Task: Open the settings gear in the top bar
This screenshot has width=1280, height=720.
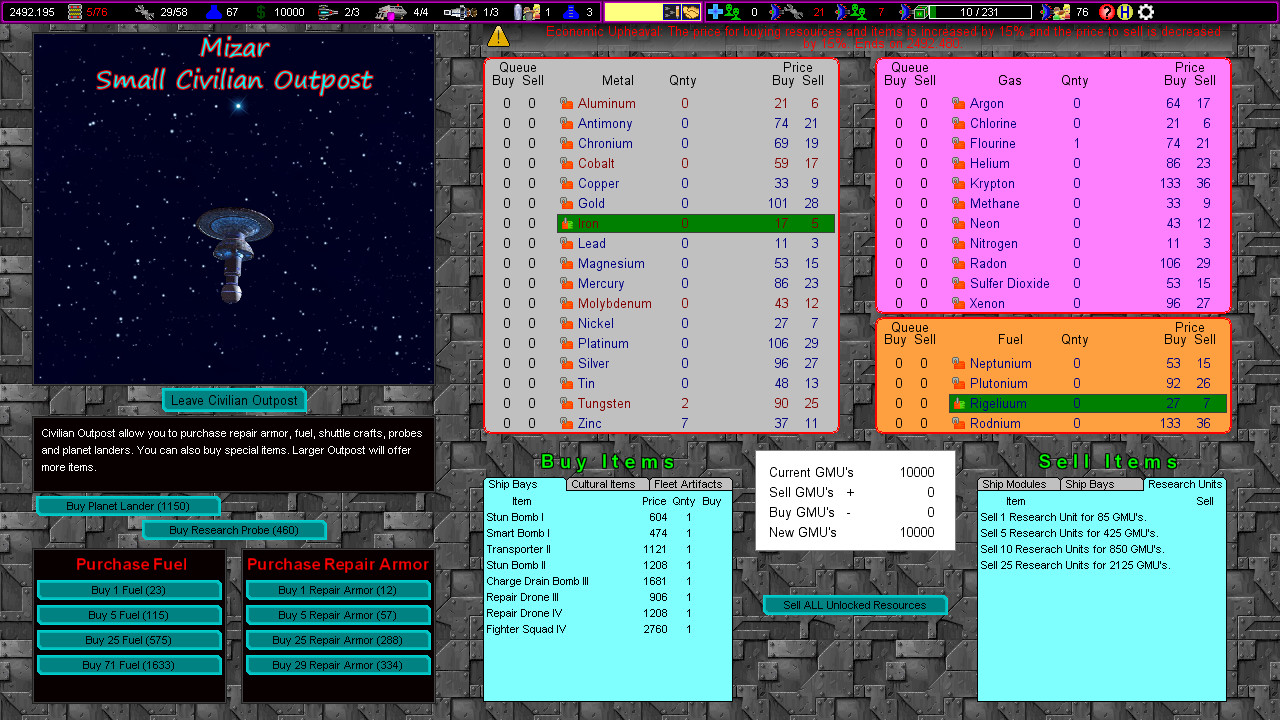Action: [1145, 12]
